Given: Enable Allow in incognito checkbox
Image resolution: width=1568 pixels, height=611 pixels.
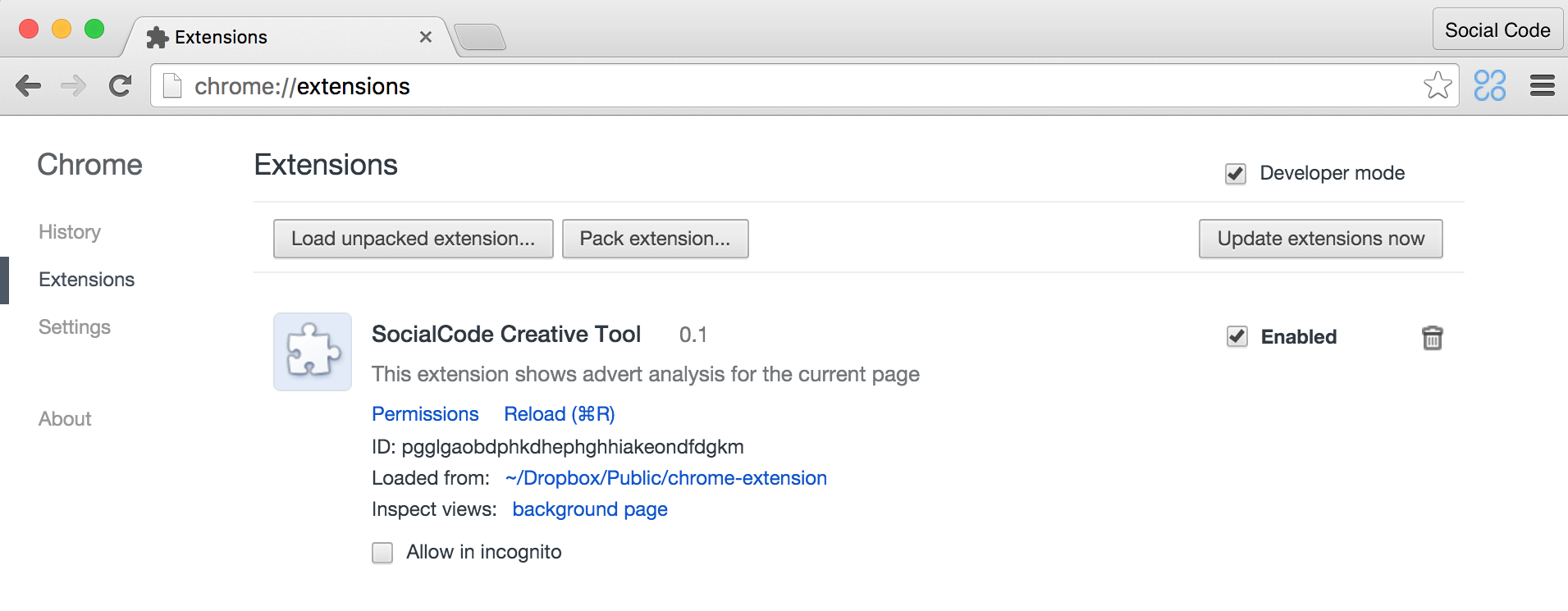Looking at the screenshot, I should click(382, 553).
